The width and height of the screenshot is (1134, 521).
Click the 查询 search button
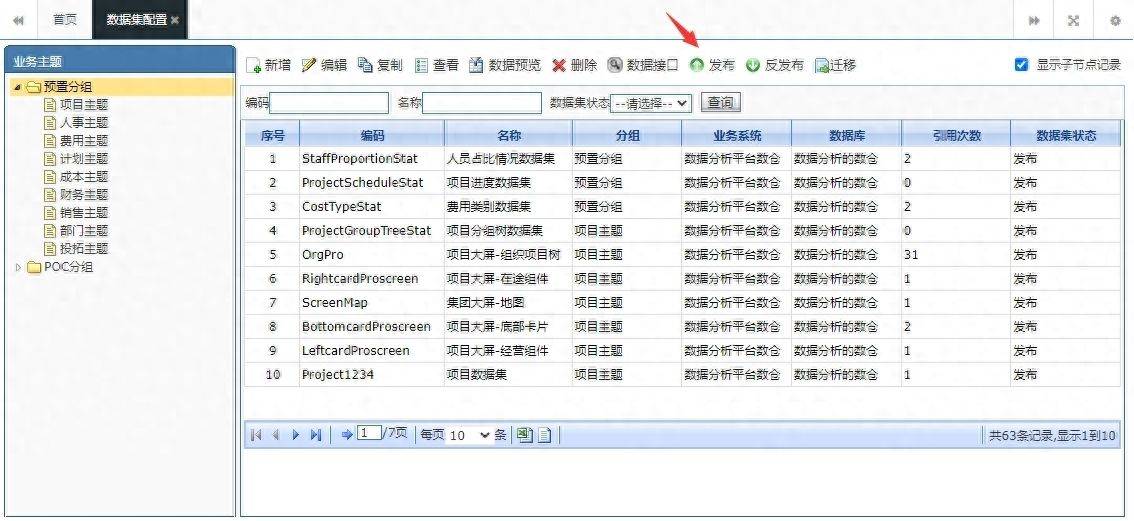(720, 103)
